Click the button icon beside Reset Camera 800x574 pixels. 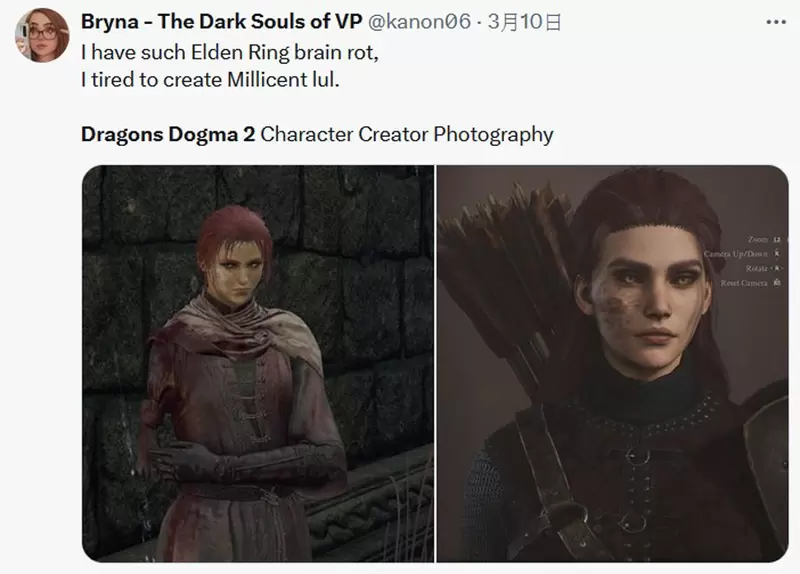777,283
